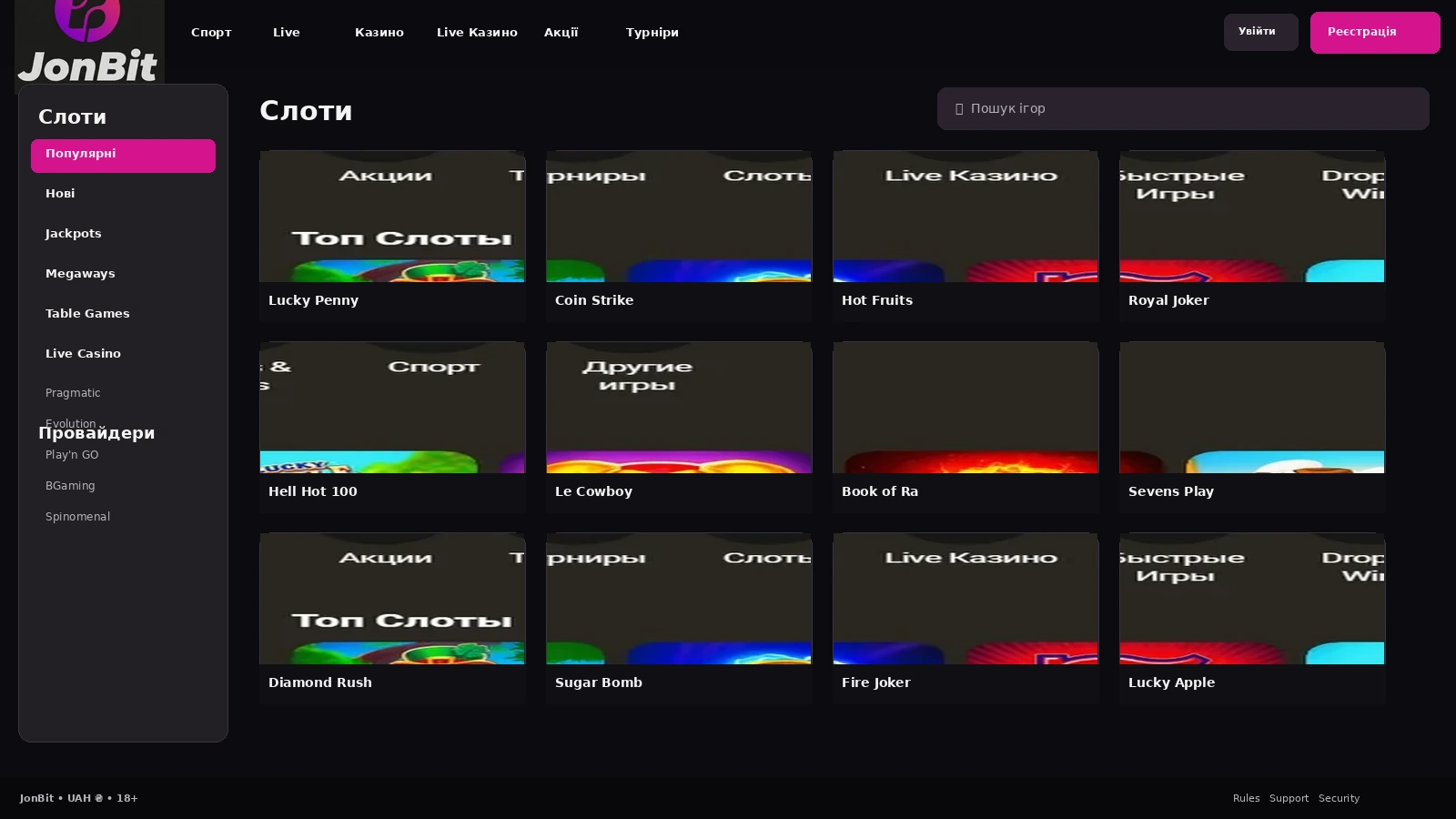The width and height of the screenshot is (1456, 819).
Task: Open the Fire Joker game thumbnail
Action: [966, 599]
